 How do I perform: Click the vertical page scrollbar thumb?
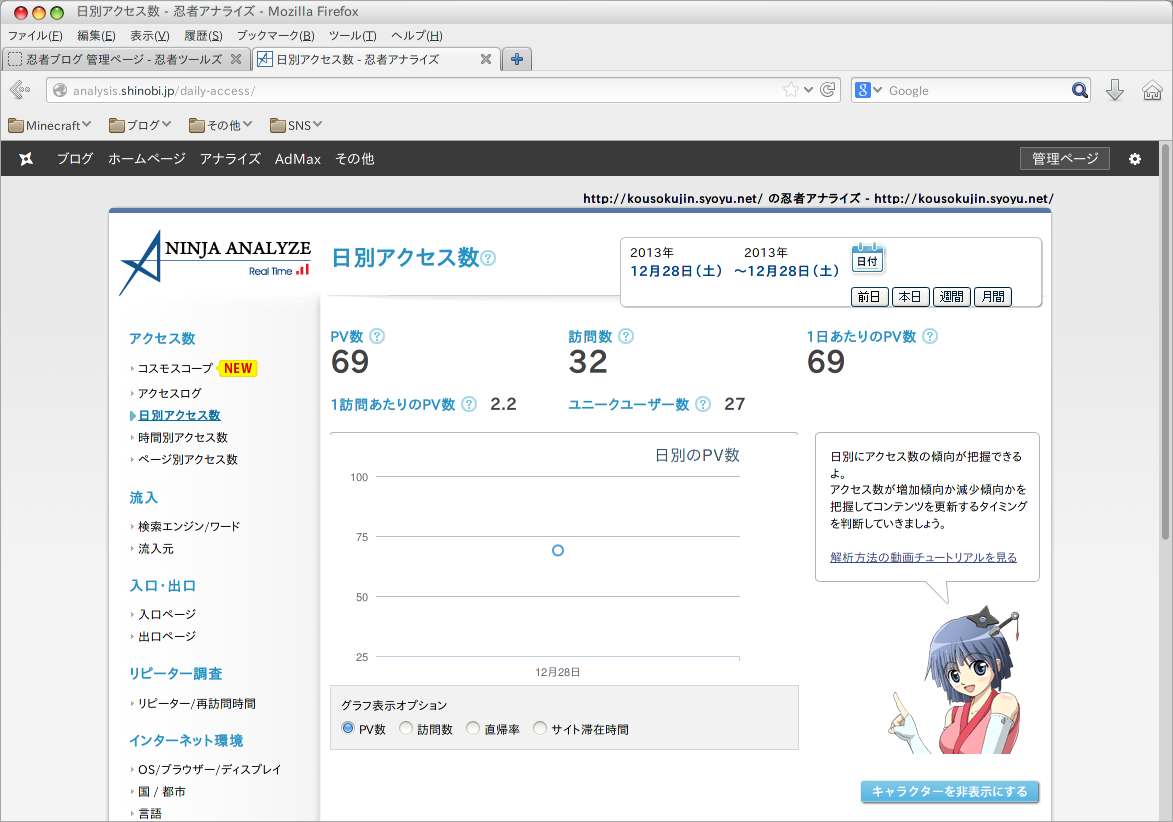coord(1165,341)
